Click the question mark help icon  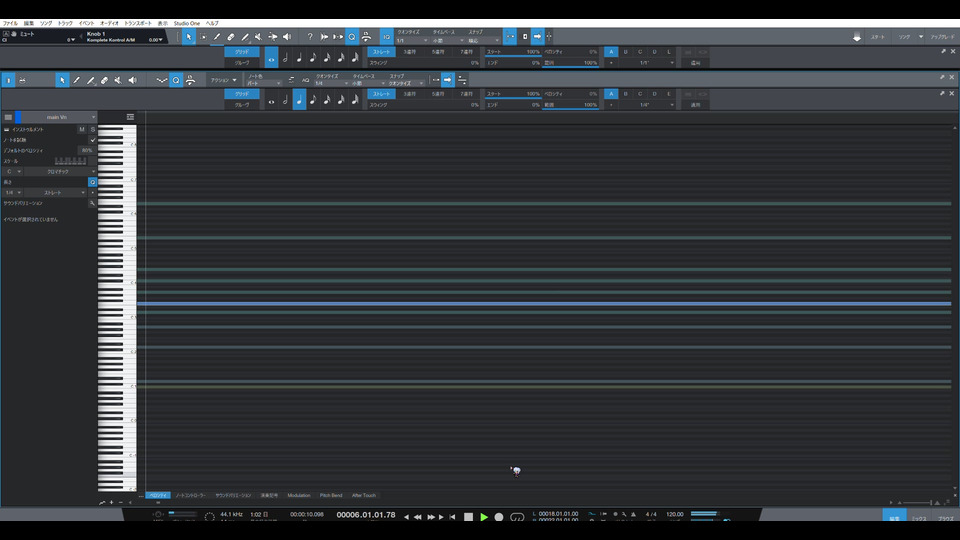pos(310,37)
